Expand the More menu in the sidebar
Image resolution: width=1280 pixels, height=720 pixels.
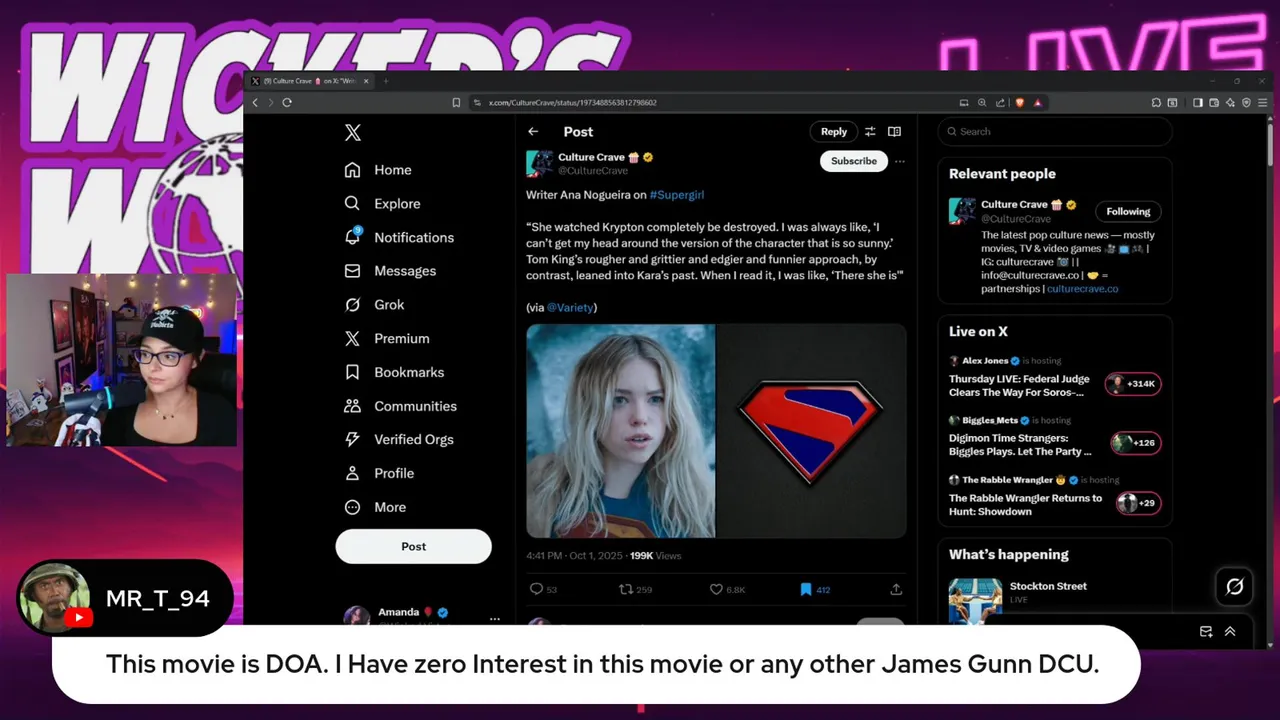coord(375,507)
